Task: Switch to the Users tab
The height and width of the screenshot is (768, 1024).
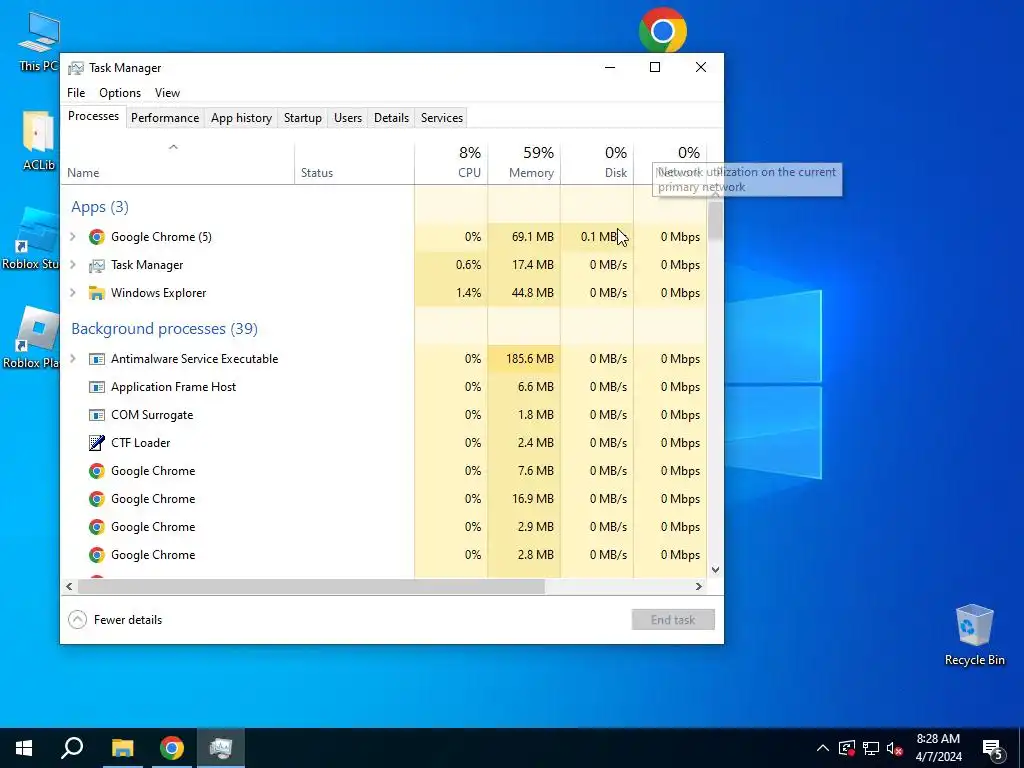Action: 347,118
